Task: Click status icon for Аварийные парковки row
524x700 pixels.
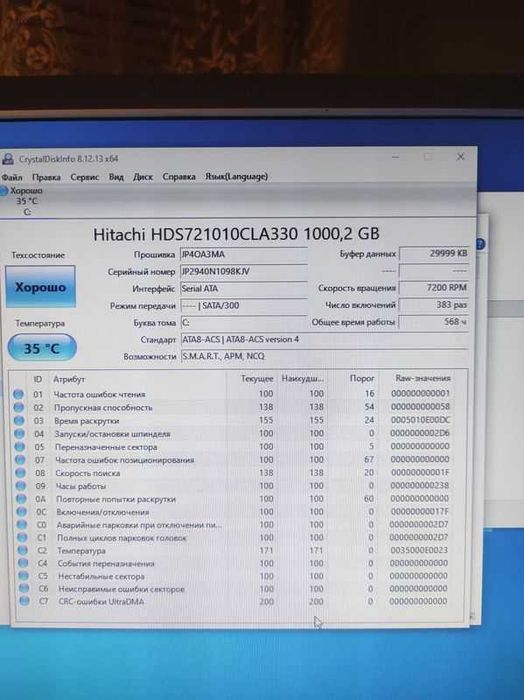Action: click(x=22, y=525)
